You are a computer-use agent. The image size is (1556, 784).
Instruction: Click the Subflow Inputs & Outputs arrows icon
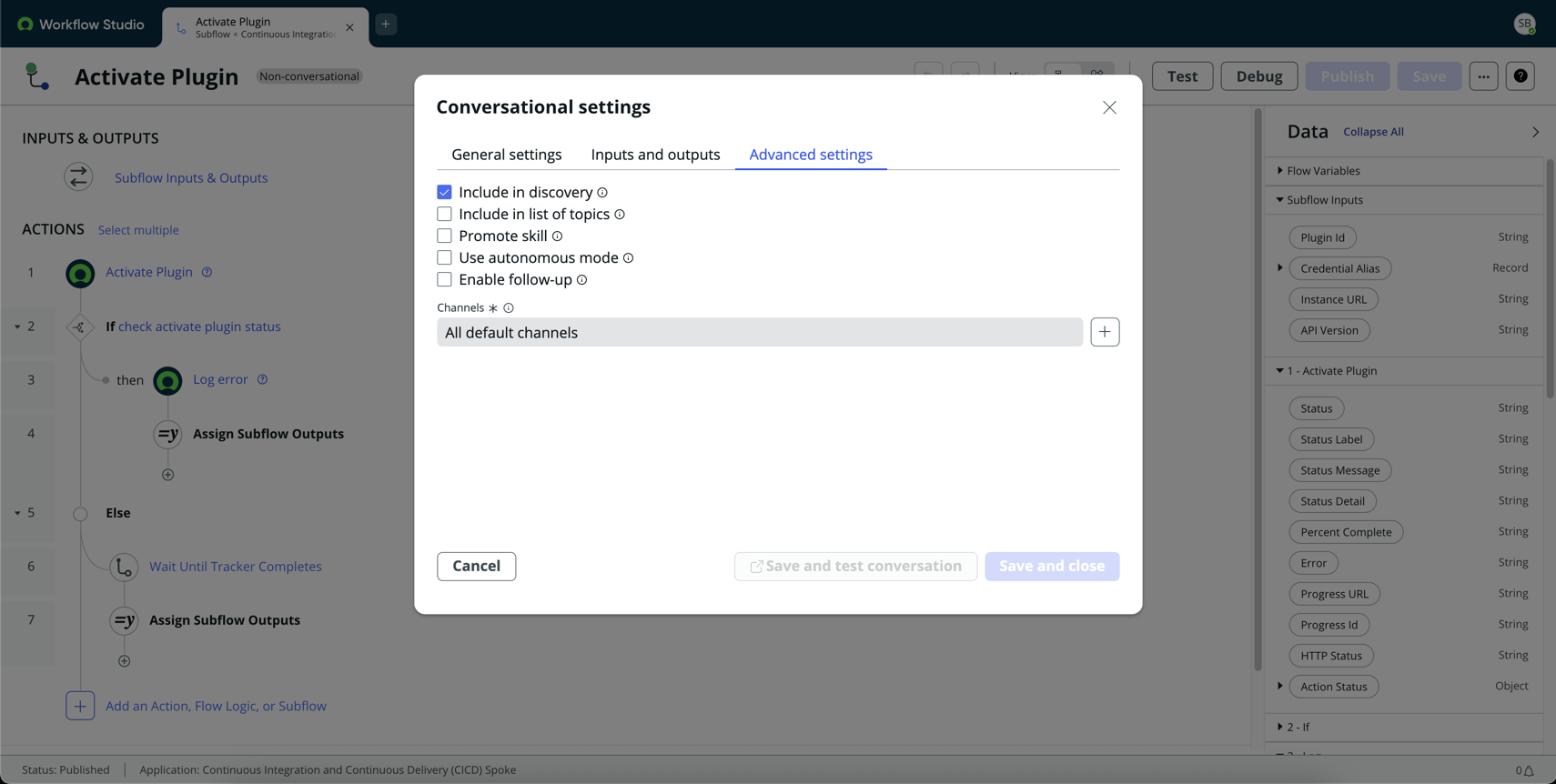[x=78, y=176]
